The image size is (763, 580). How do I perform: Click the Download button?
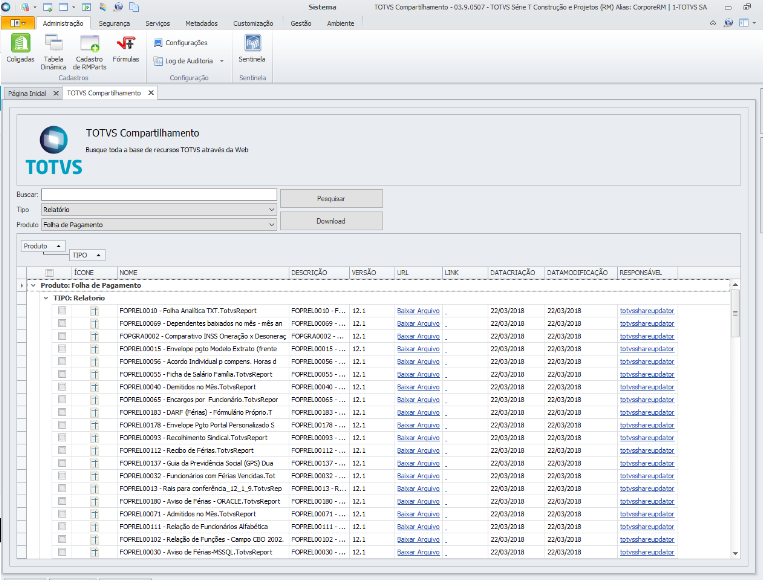click(x=331, y=221)
